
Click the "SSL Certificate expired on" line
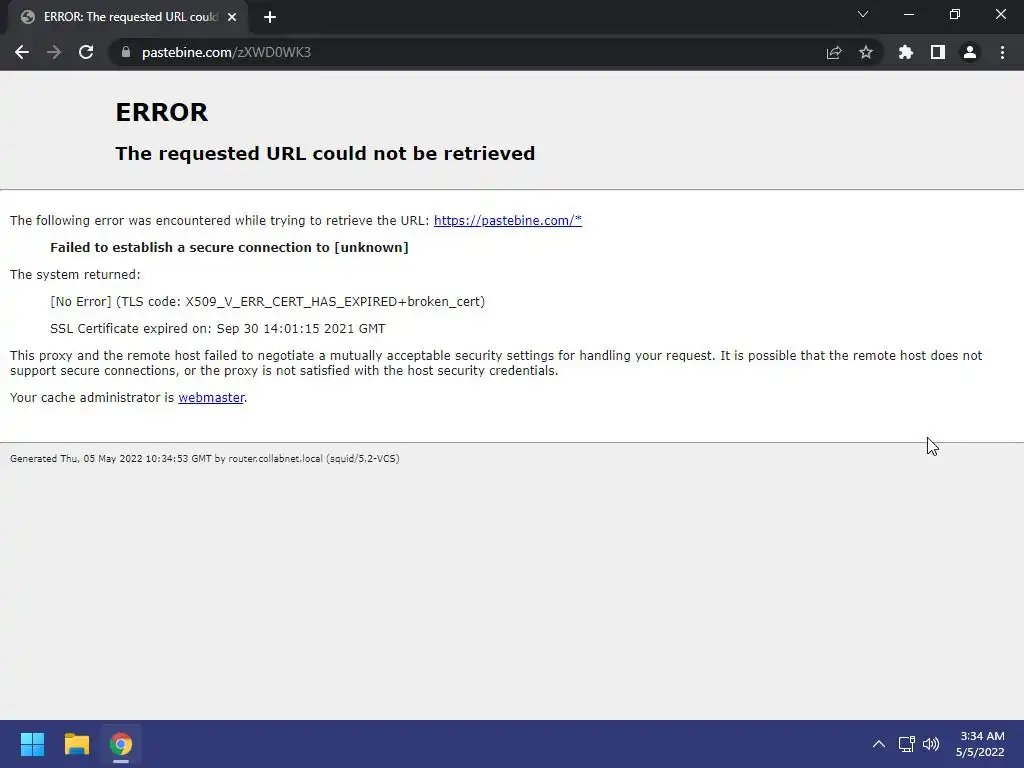[x=217, y=328]
